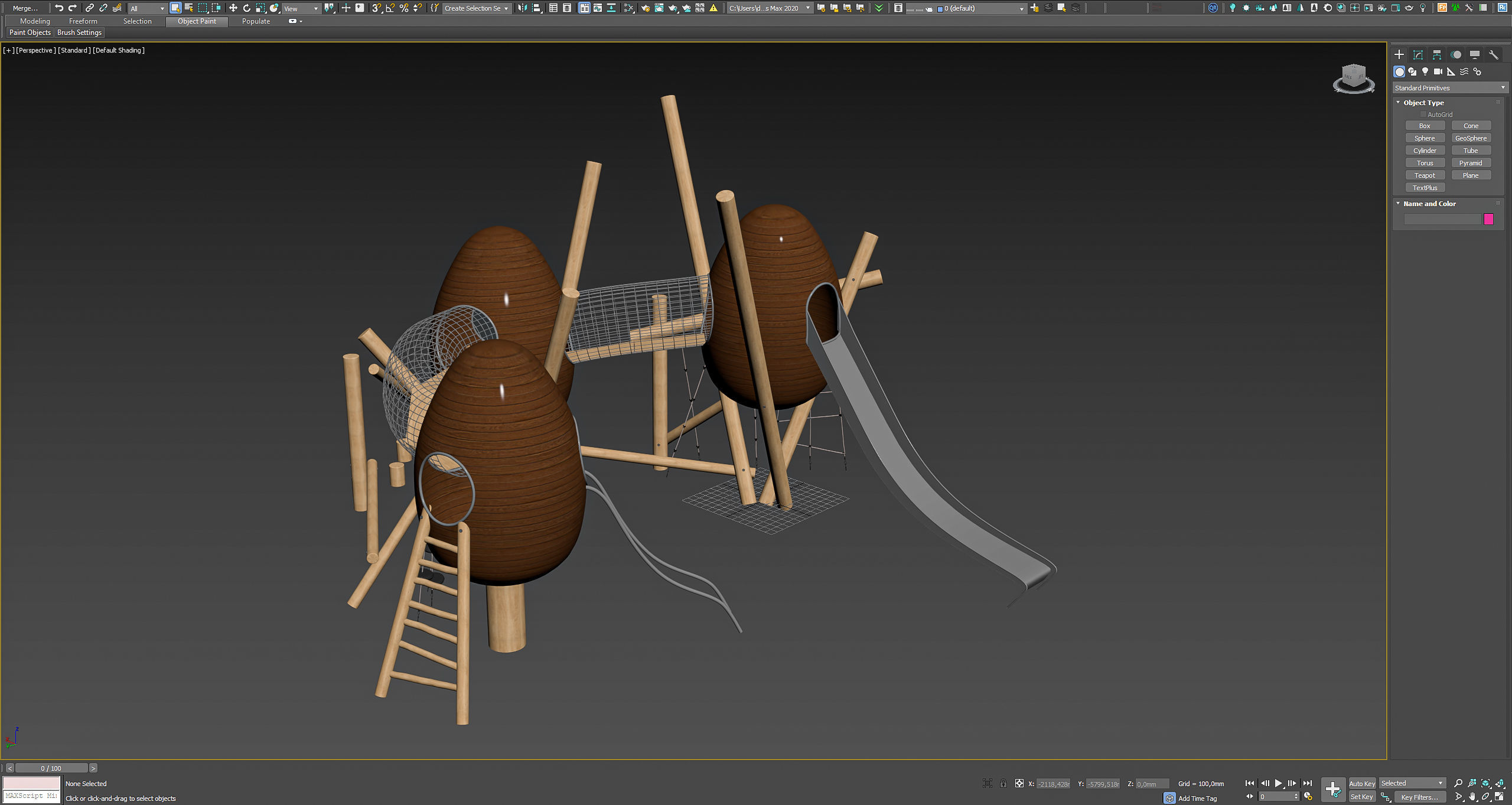The width and height of the screenshot is (1512, 805).
Task: Open Select by Name list icon
Action: pyautogui.click(x=189, y=8)
